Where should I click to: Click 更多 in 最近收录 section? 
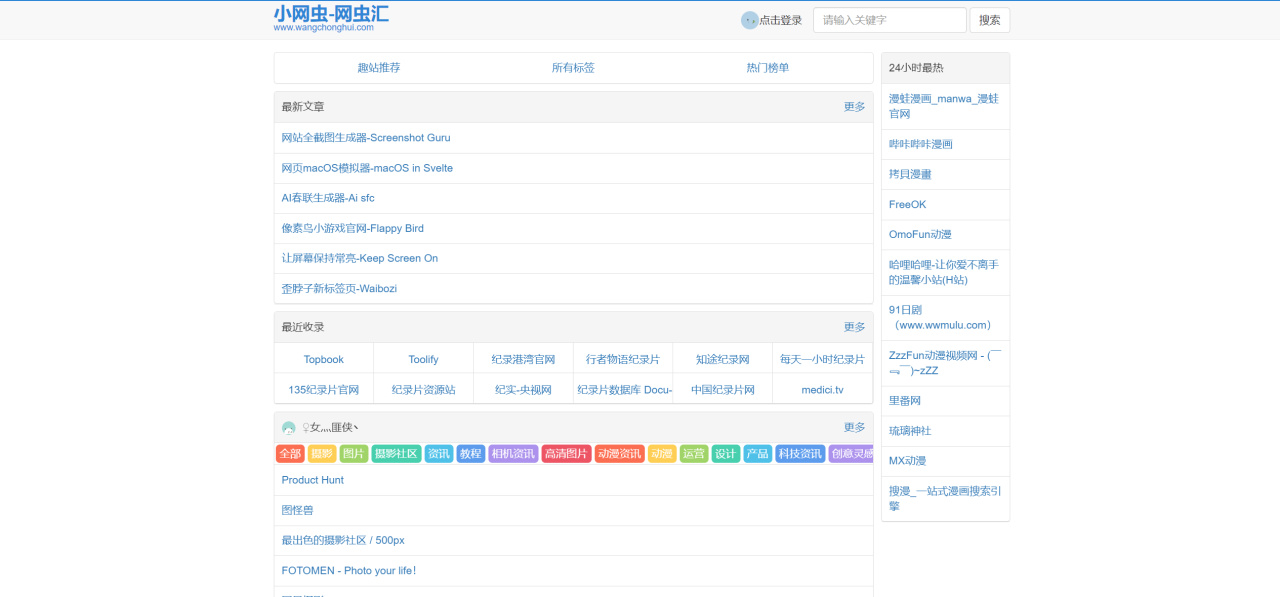[x=854, y=327]
